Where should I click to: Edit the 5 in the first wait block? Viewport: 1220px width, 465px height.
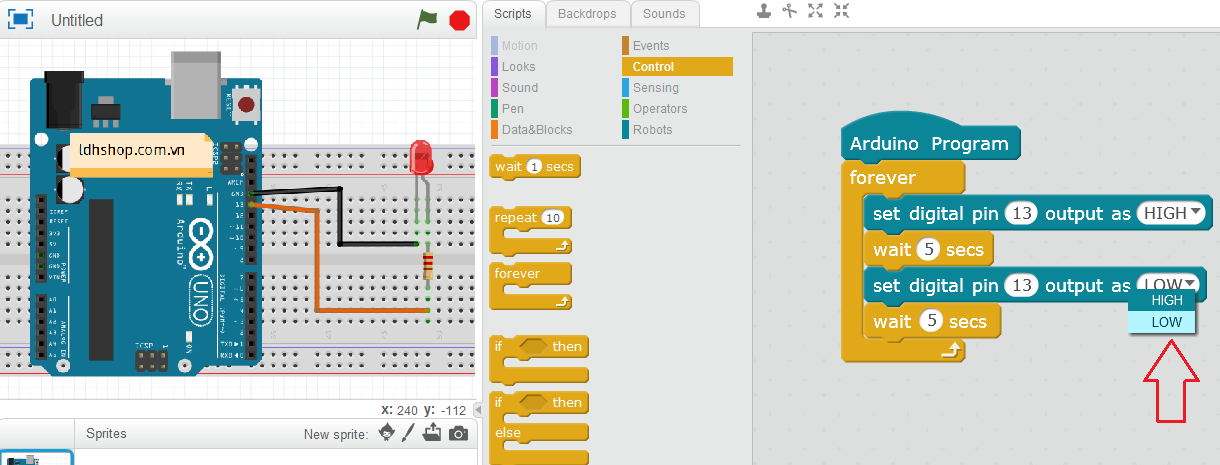click(x=930, y=249)
